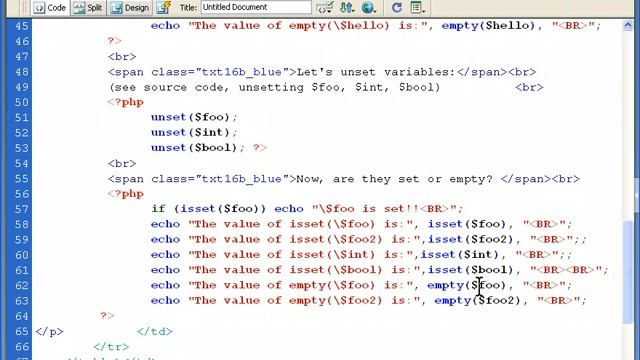Switch to Design view
Screen dimensions: 640x360
click(x=130, y=7)
